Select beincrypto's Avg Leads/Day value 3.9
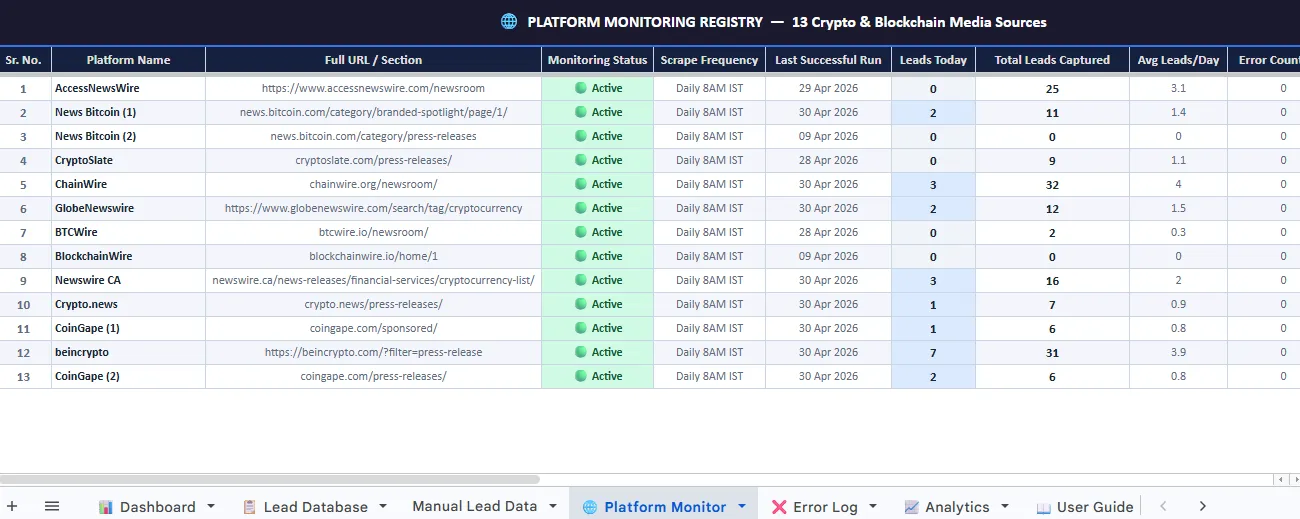Image resolution: width=1300 pixels, height=519 pixels. pos(1178,352)
